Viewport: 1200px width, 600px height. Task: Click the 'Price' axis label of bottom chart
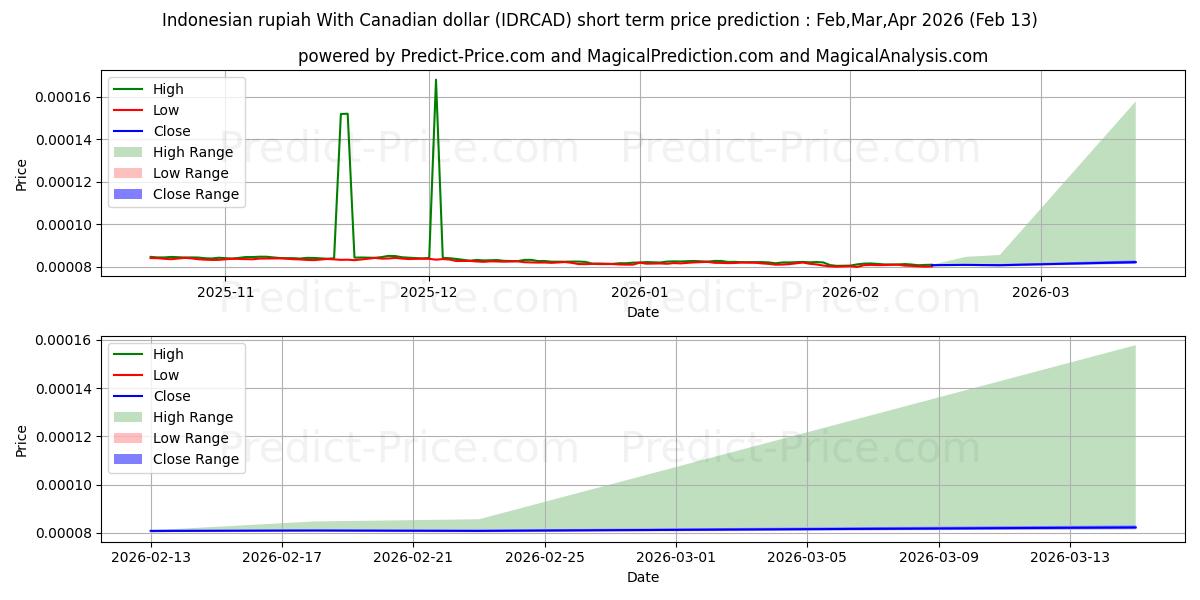tap(22, 440)
